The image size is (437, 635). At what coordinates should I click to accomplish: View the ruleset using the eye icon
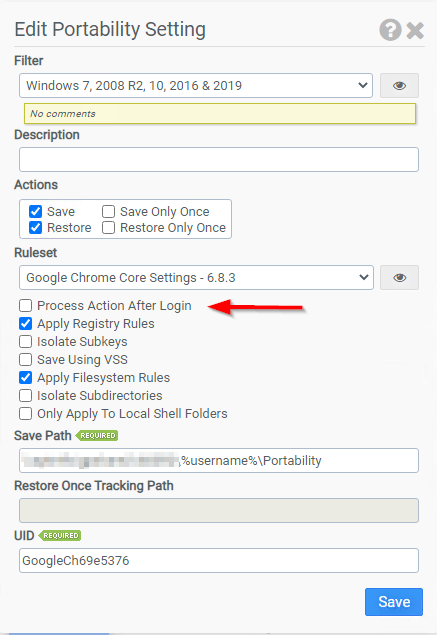[399, 277]
